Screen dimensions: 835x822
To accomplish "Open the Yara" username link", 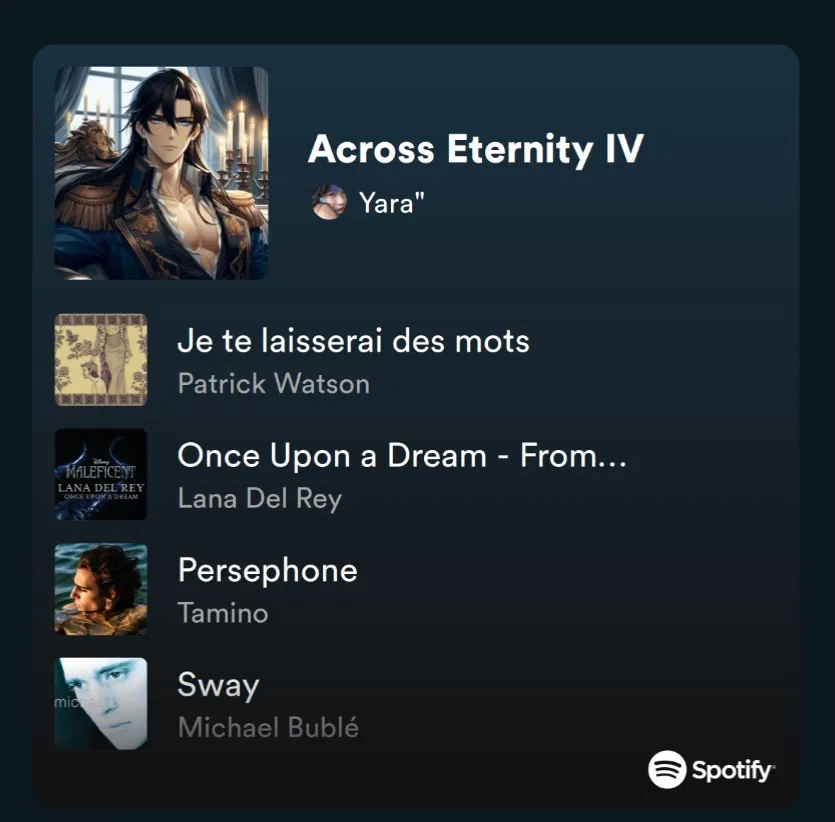I will tap(392, 202).
